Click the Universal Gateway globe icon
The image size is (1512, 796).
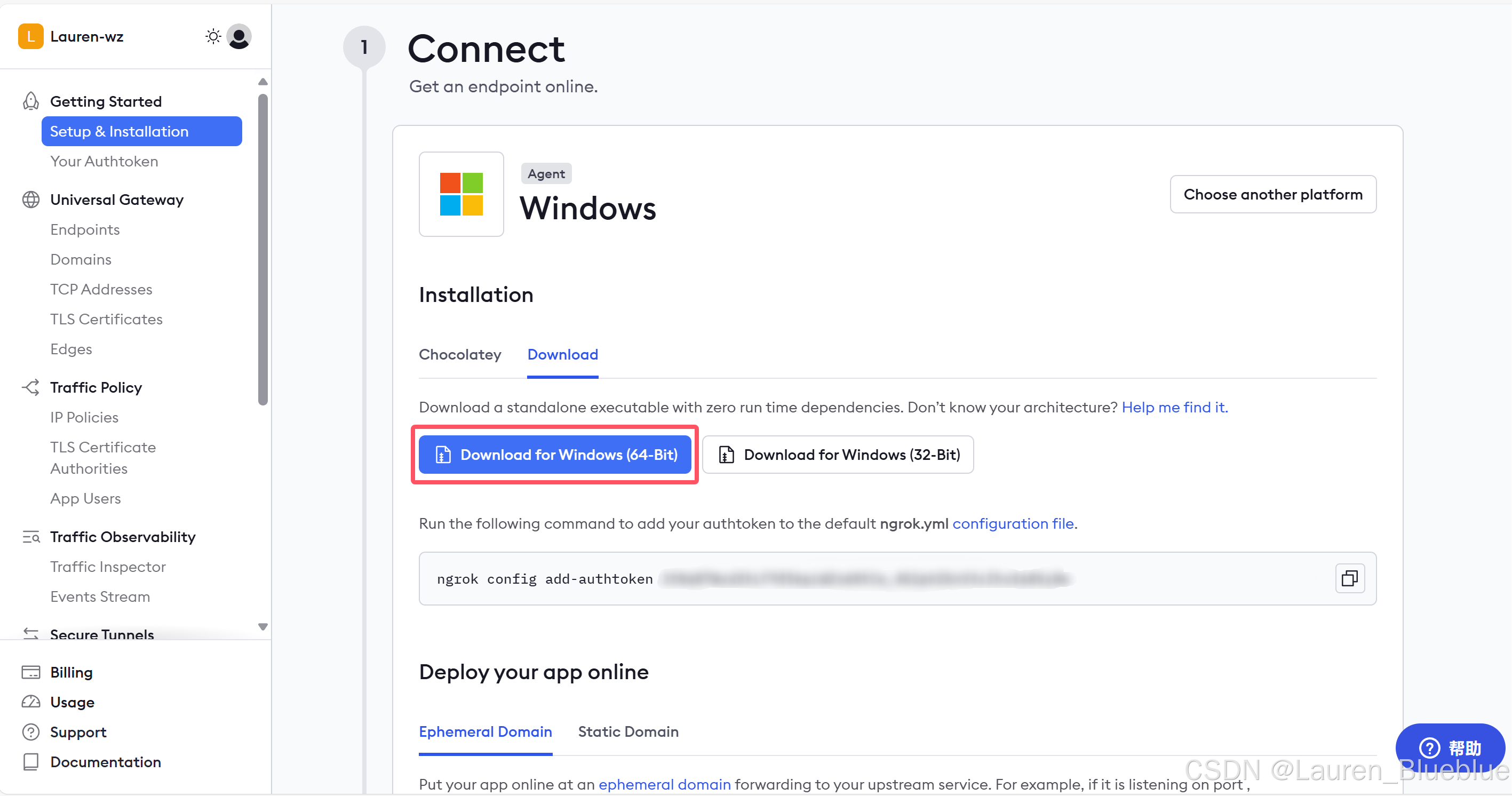[30, 200]
